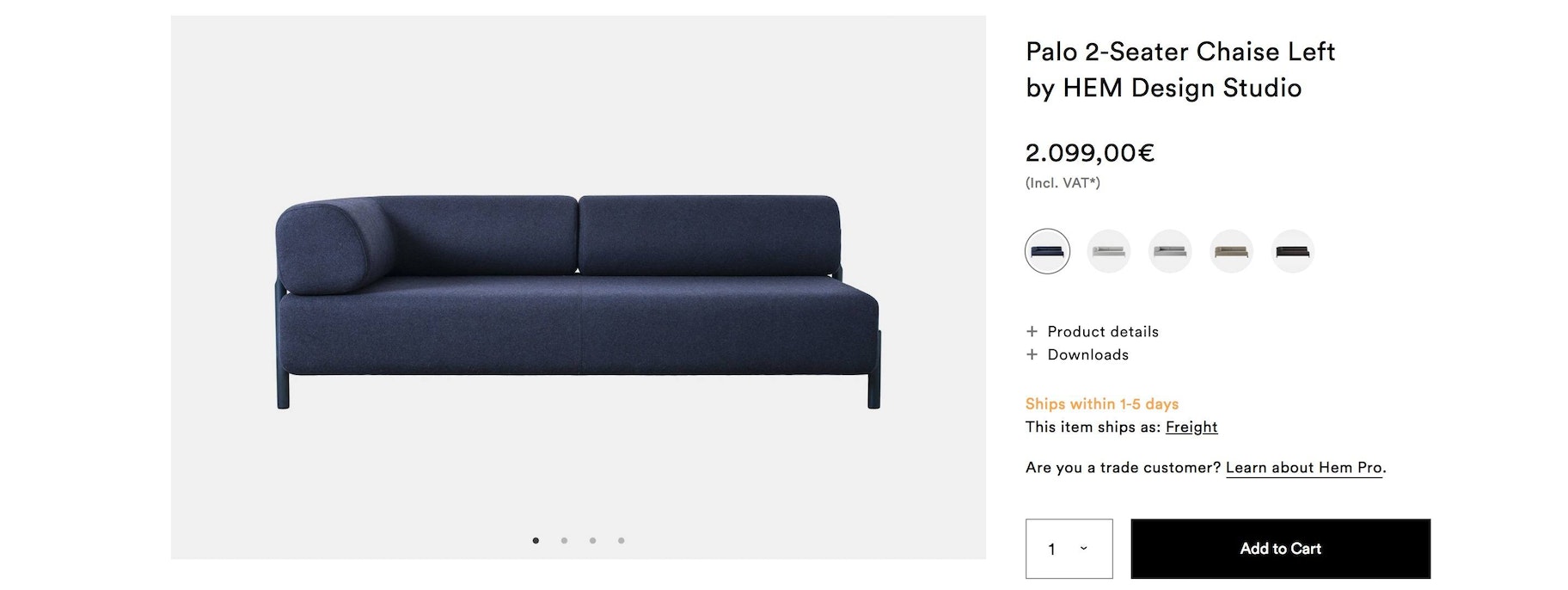The image size is (1568, 590).
Task: Click the Ships within 1-5 days notice
Action: pos(1101,404)
